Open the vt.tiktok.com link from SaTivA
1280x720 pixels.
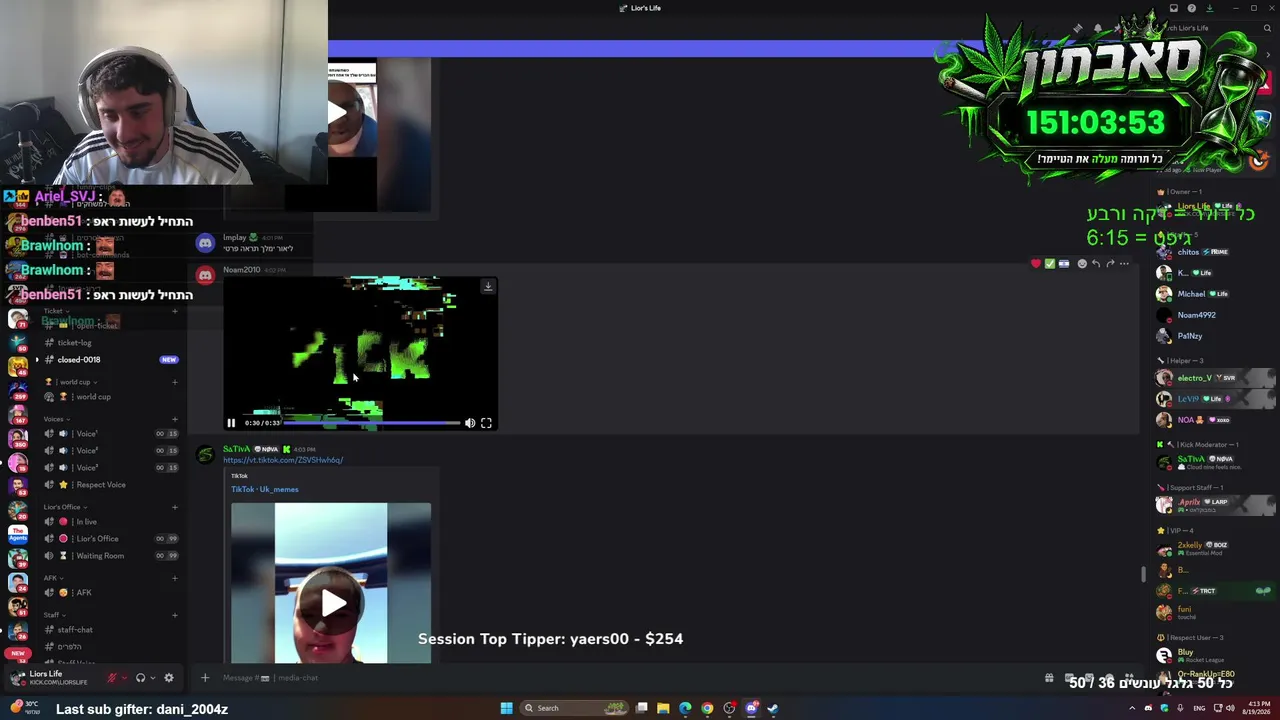click(283, 460)
